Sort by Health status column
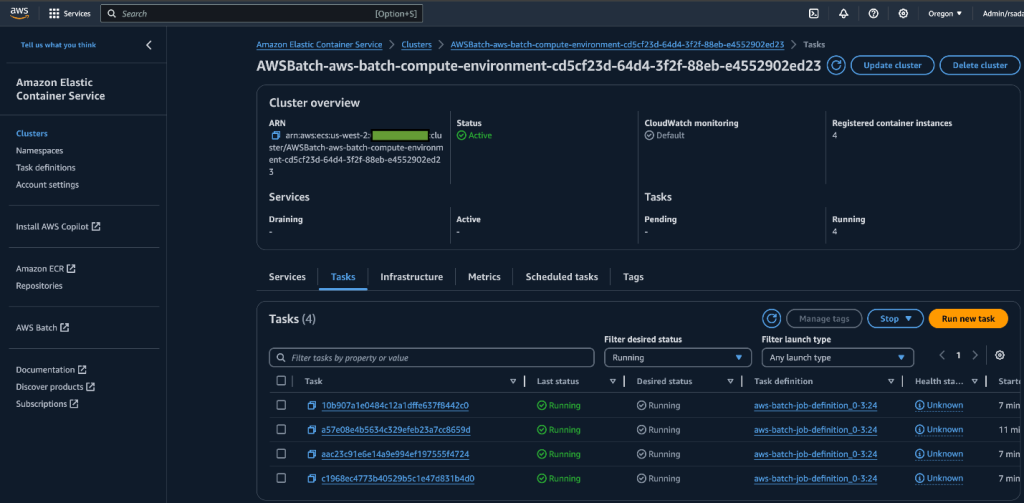 (974, 381)
